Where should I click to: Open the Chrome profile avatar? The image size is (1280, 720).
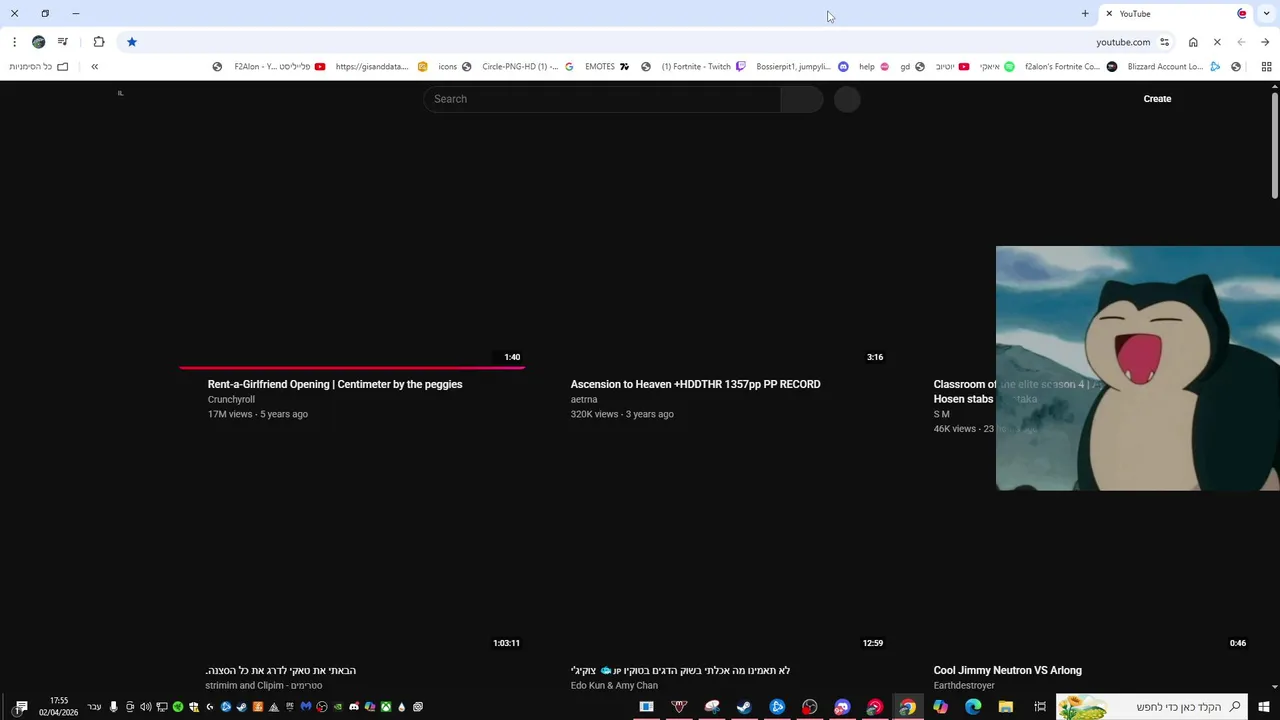[38, 42]
